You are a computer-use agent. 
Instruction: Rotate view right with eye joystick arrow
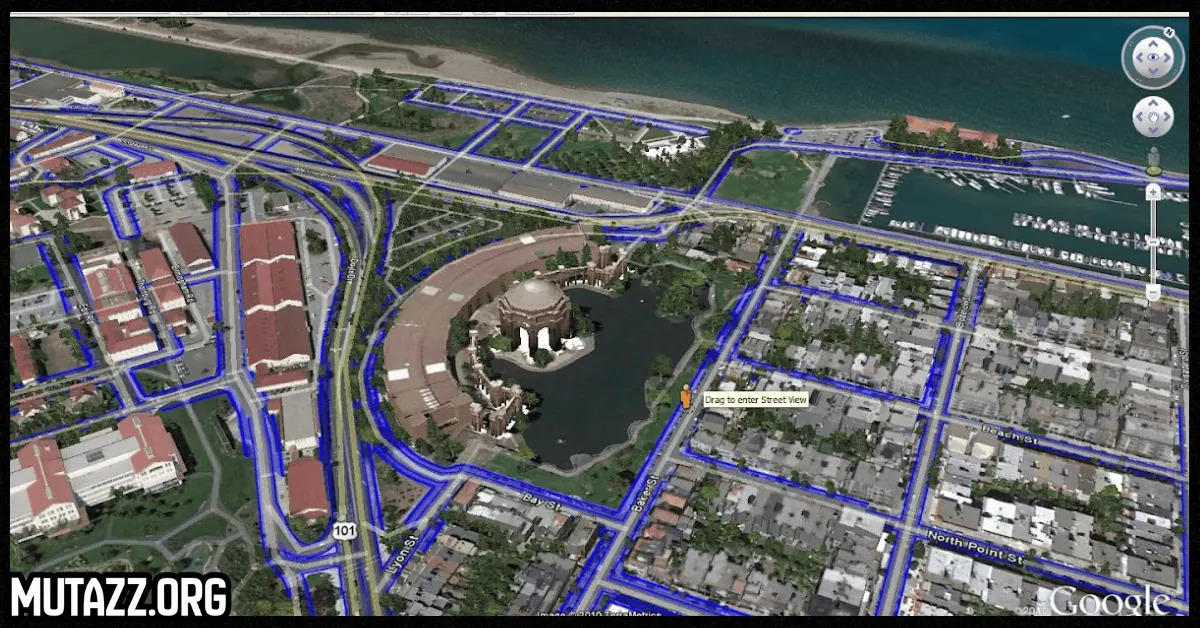(x=1168, y=58)
